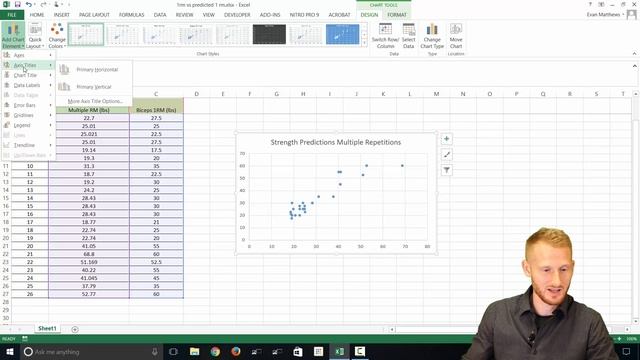Switch to the Chart Tools FORMAT tab
This screenshot has width=640, height=360.
point(397,15)
